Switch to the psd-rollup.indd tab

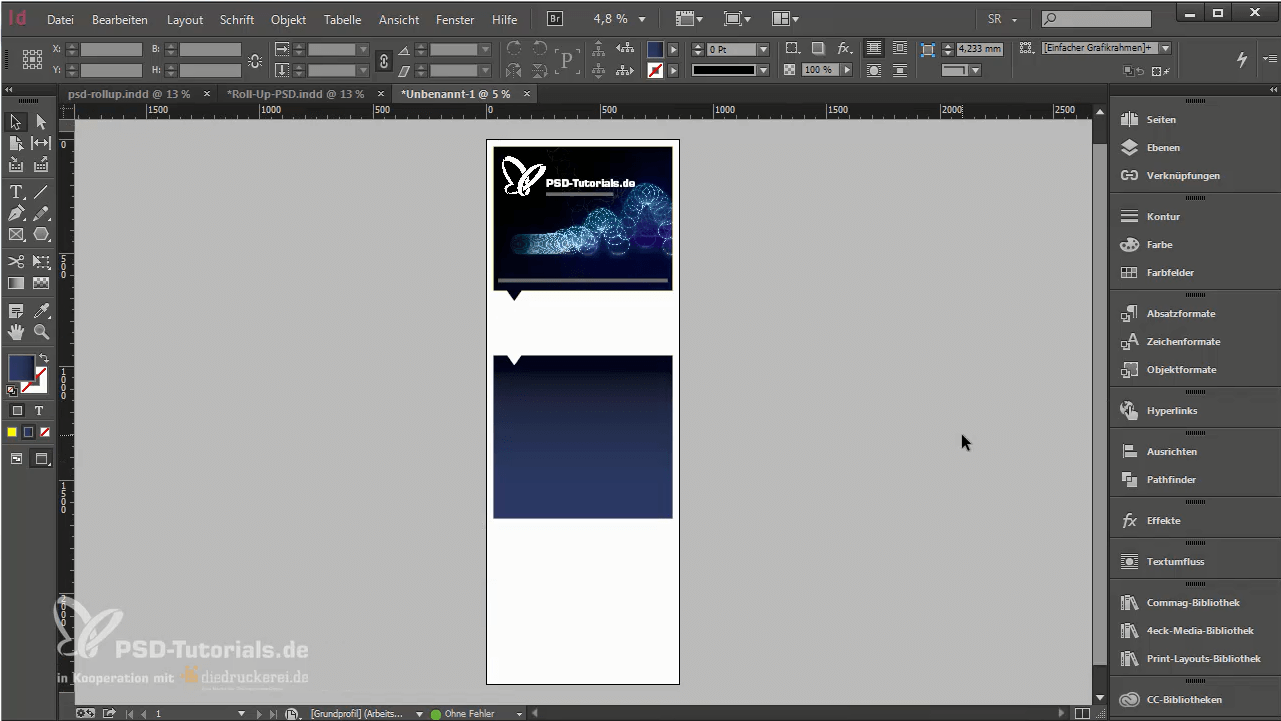coord(129,93)
